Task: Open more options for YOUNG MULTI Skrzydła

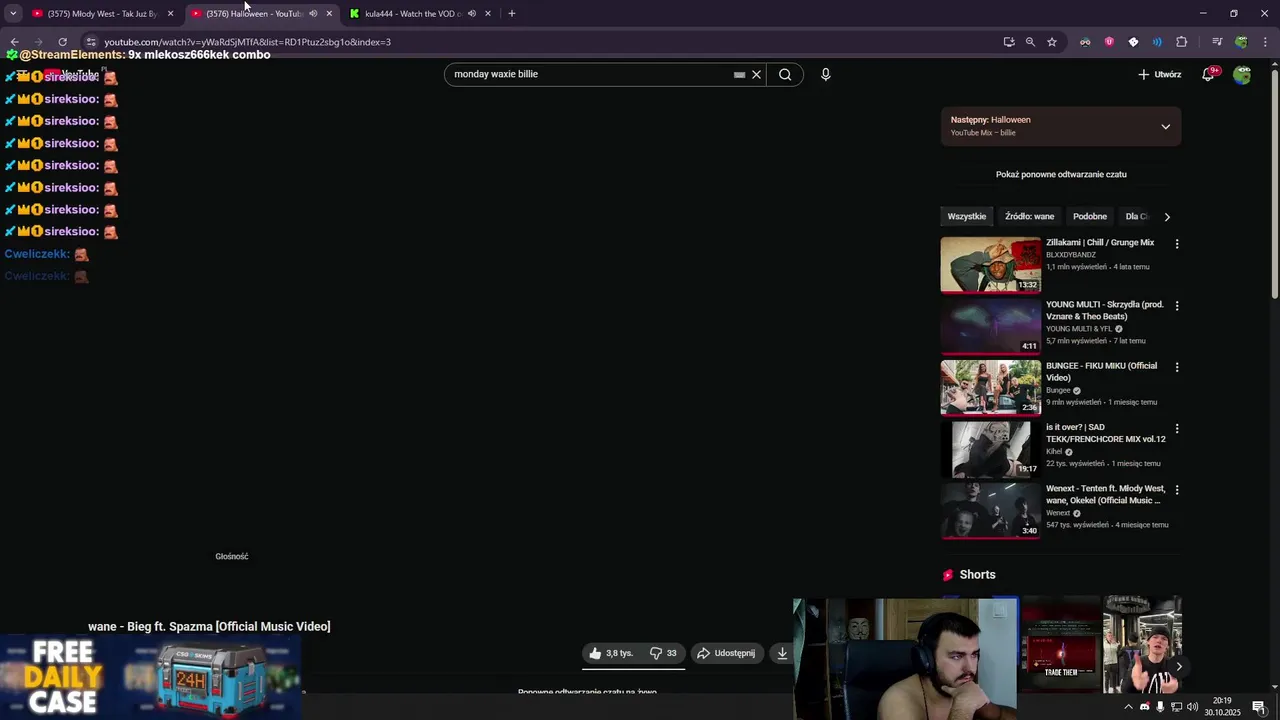Action: [x=1177, y=306]
